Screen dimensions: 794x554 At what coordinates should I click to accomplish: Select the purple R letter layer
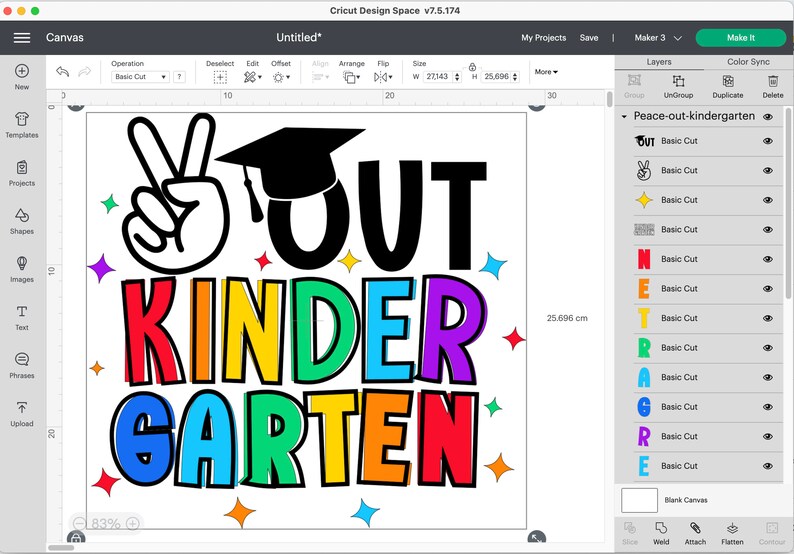(708, 437)
